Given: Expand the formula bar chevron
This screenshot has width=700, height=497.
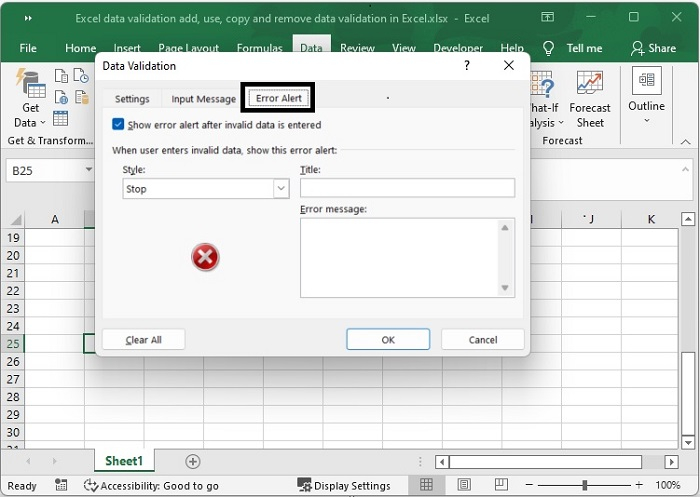Looking at the screenshot, I should coord(685,169).
